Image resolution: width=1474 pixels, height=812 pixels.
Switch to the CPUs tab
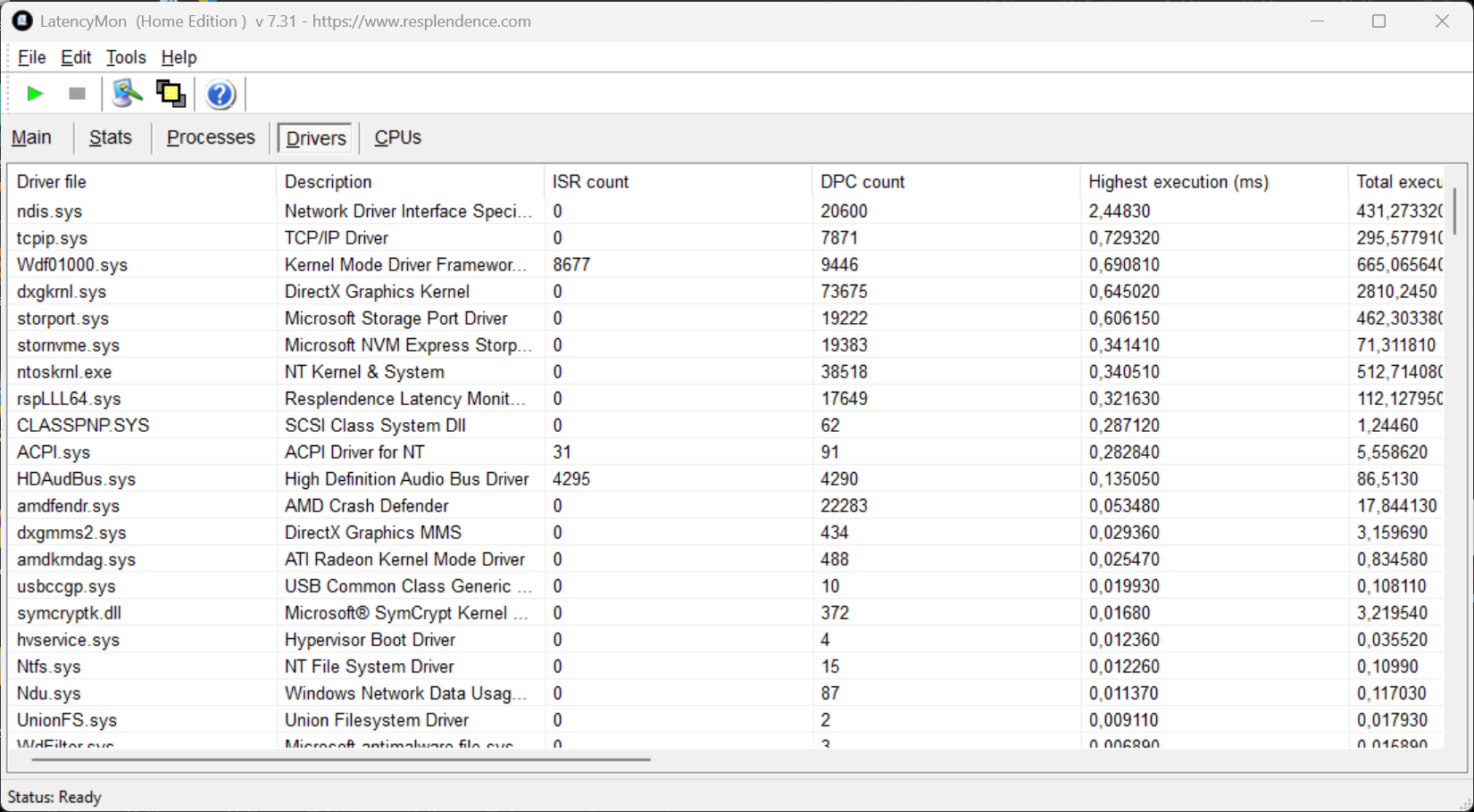[397, 137]
